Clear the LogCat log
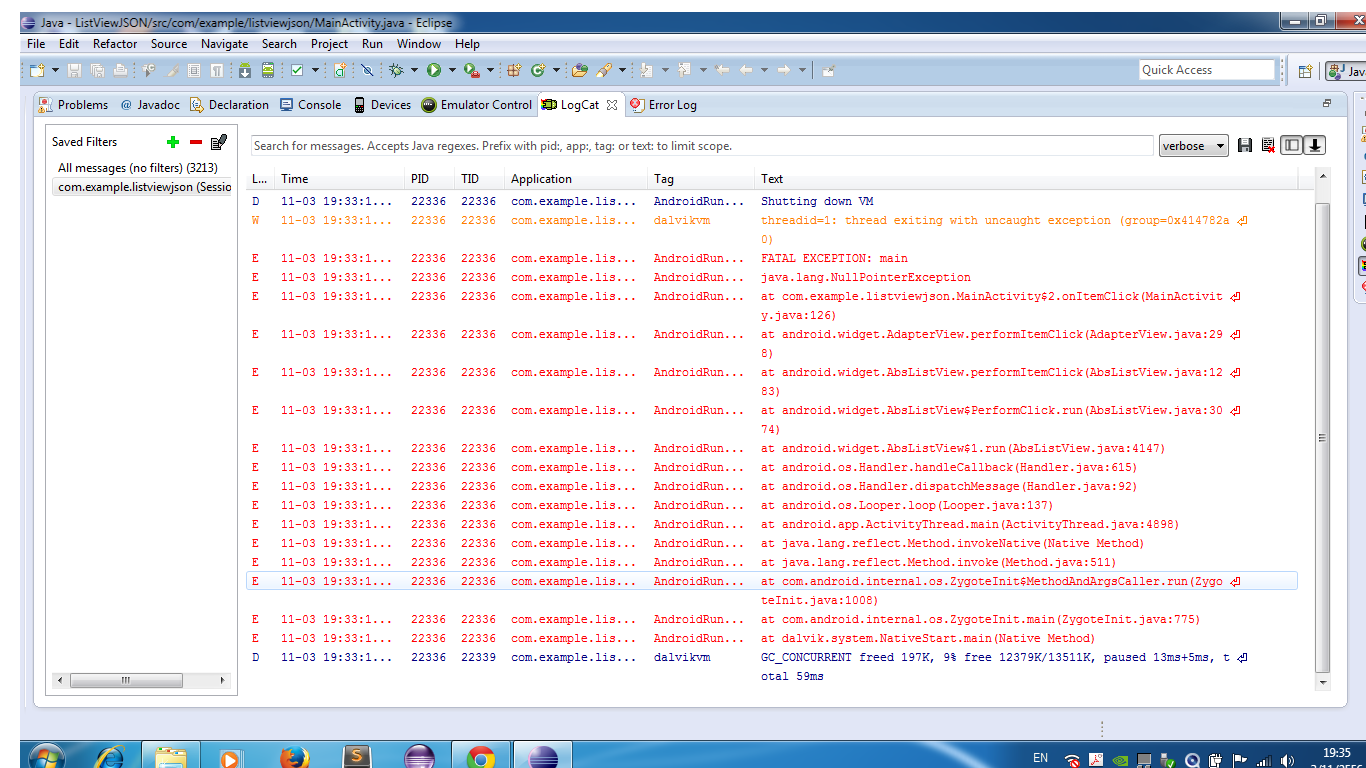This screenshot has width=1366, height=768. click(1268, 146)
